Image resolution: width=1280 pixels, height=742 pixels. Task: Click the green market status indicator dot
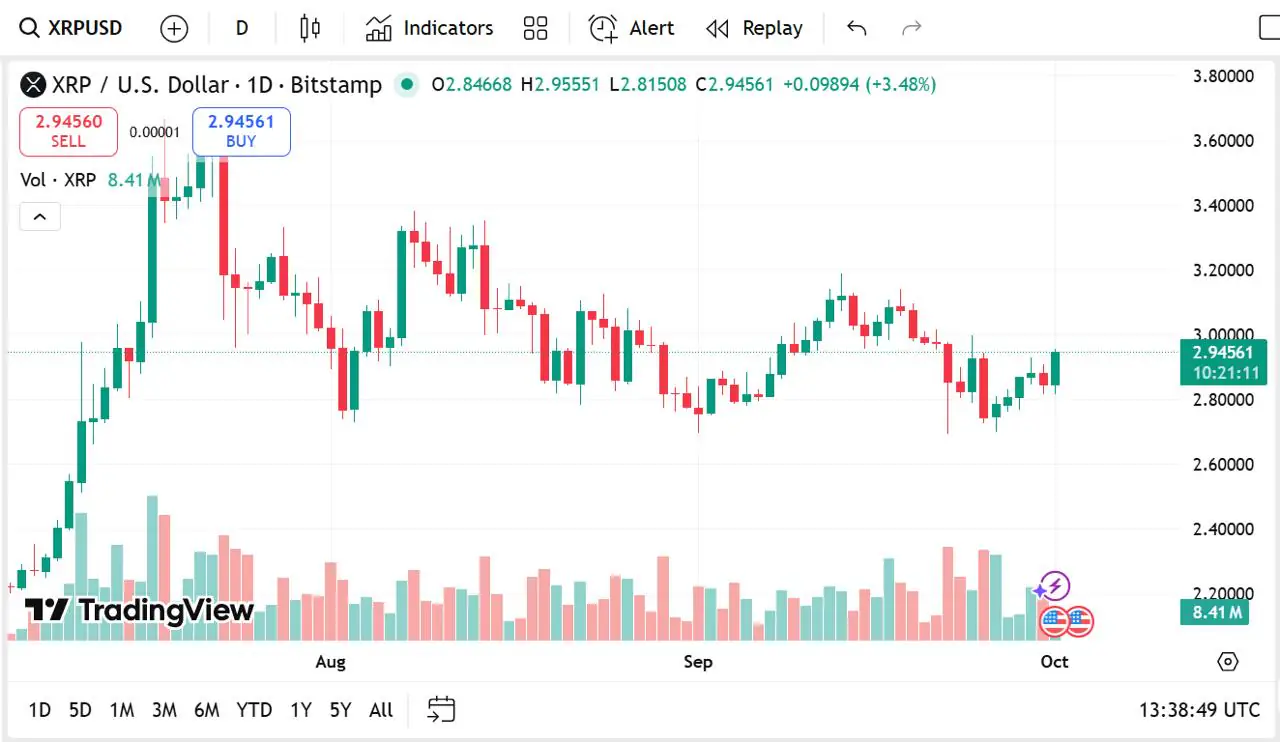(406, 85)
